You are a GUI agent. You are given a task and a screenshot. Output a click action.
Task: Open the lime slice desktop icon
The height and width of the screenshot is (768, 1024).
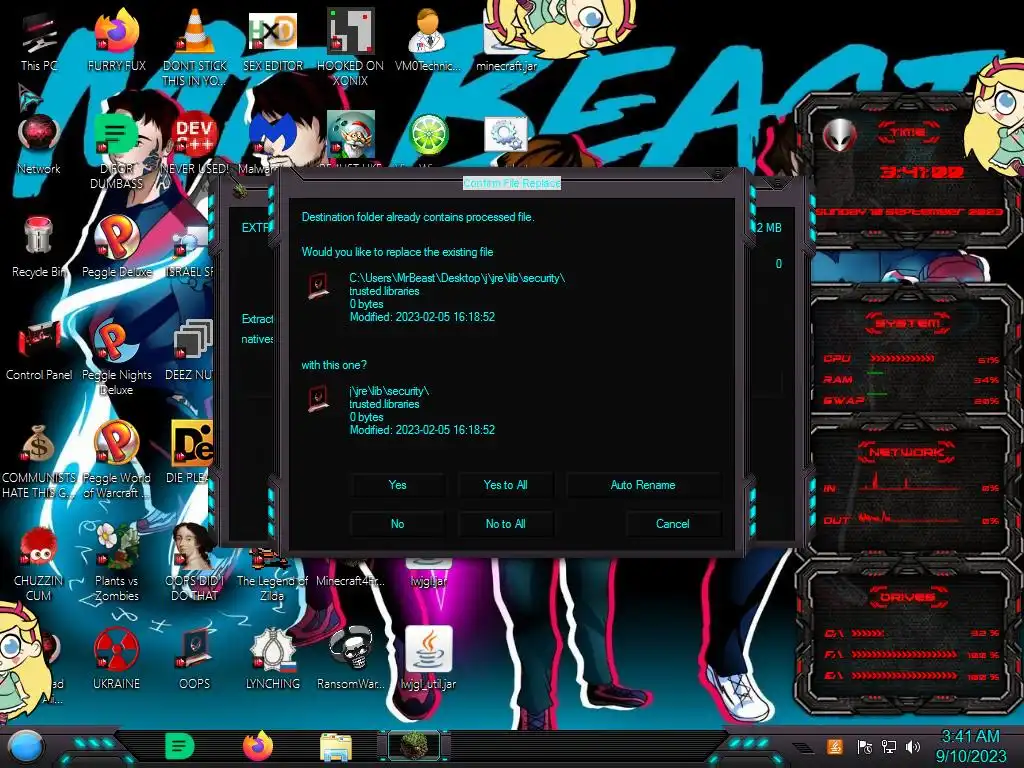[x=428, y=135]
